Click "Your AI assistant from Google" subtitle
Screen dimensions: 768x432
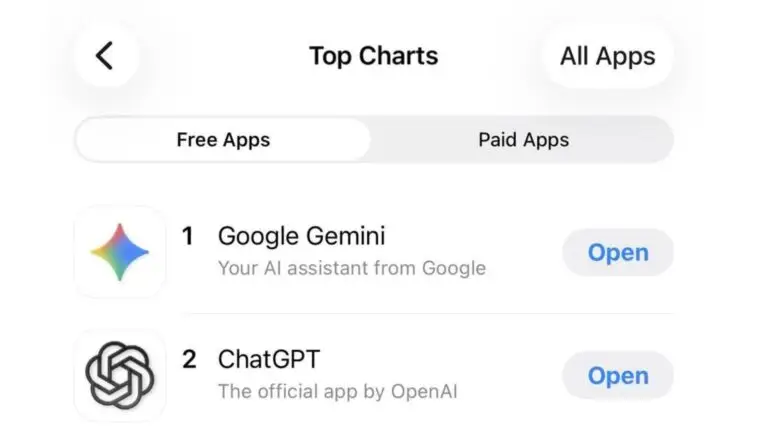351,268
